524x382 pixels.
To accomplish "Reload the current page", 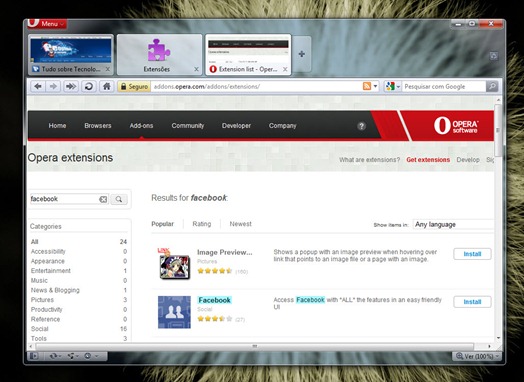I will pyautogui.click(x=89, y=87).
